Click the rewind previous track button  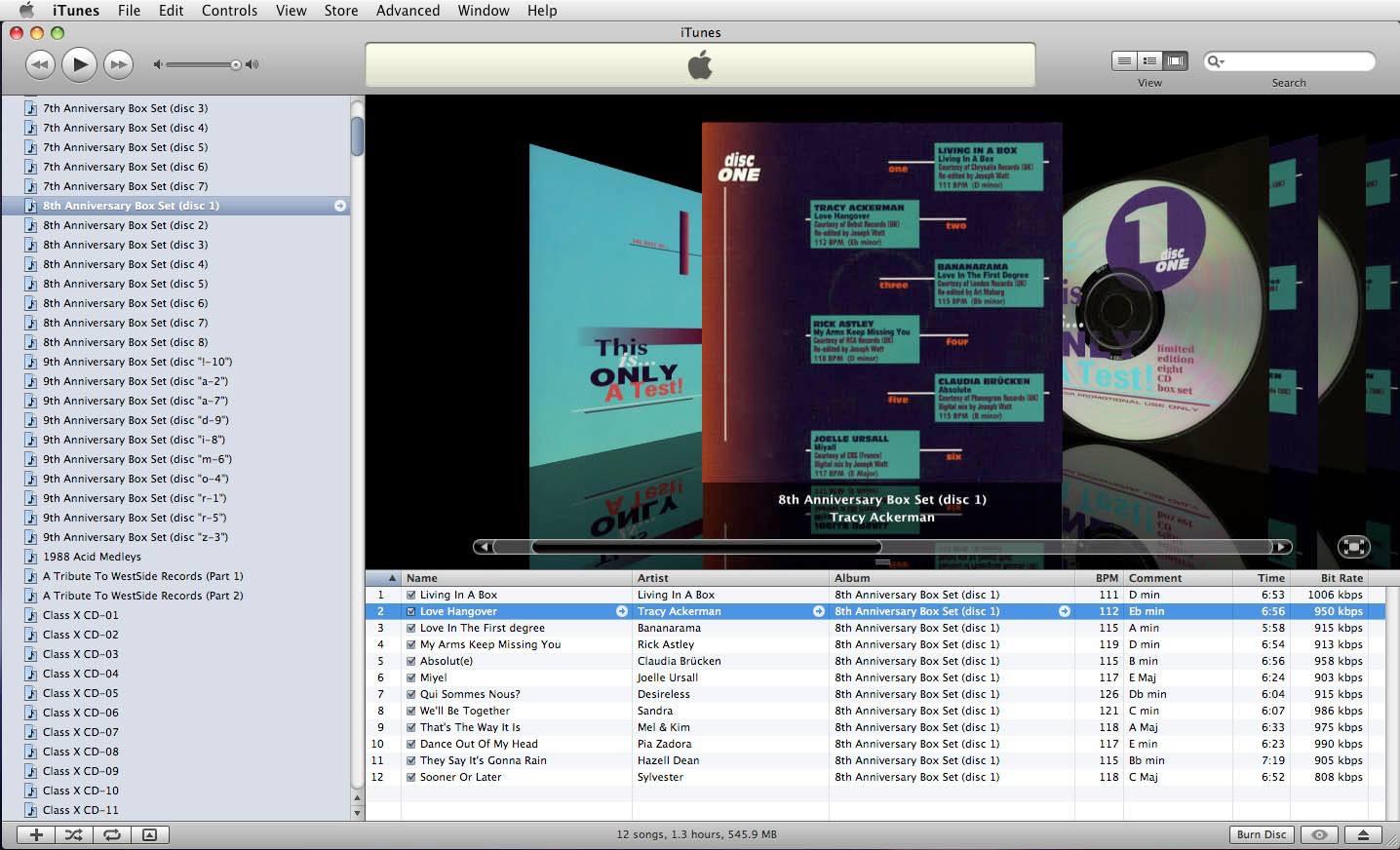(x=40, y=64)
